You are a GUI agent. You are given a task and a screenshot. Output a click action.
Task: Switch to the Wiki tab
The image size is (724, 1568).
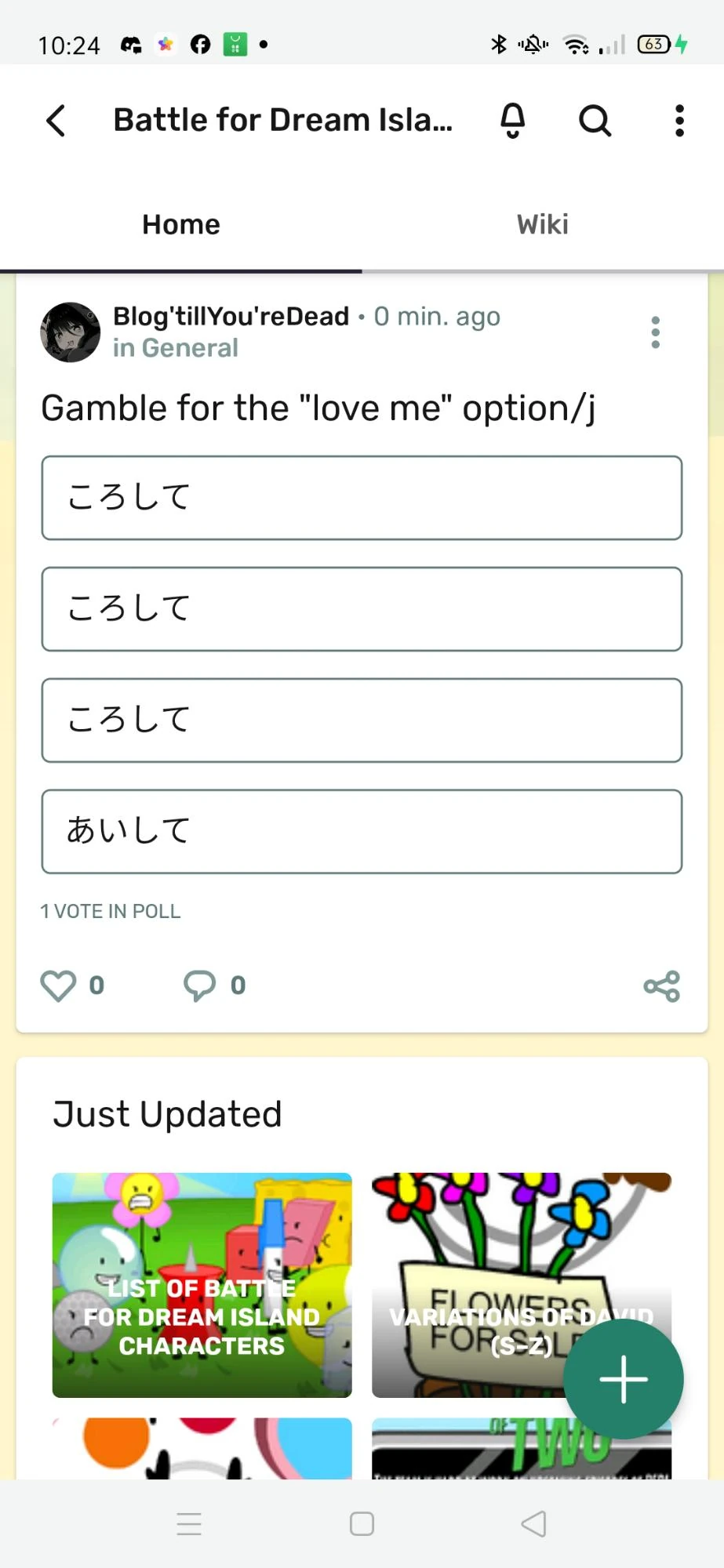tap(541, 225)
